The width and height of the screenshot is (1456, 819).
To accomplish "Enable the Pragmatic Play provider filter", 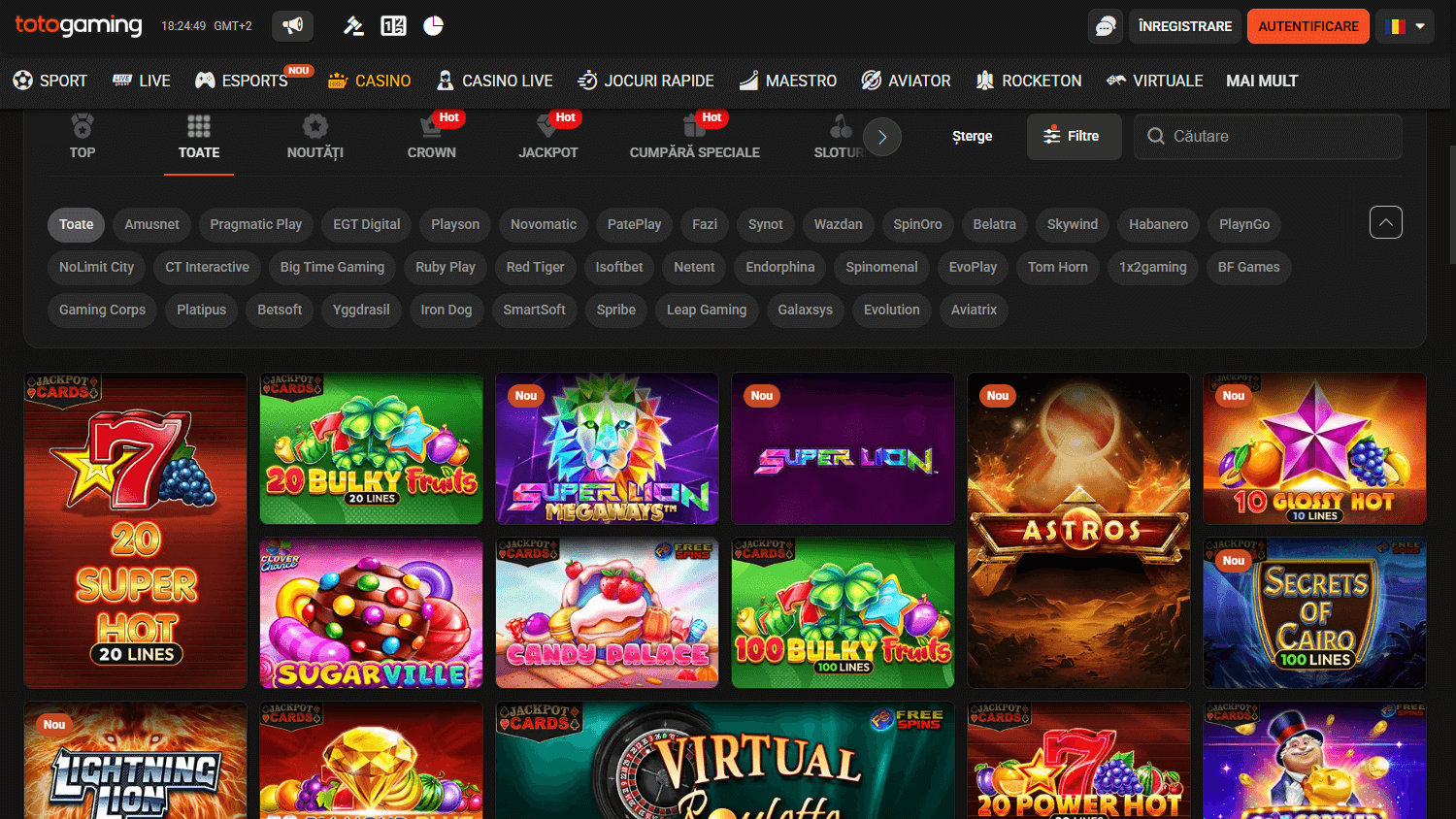I will tap(255, 224).
